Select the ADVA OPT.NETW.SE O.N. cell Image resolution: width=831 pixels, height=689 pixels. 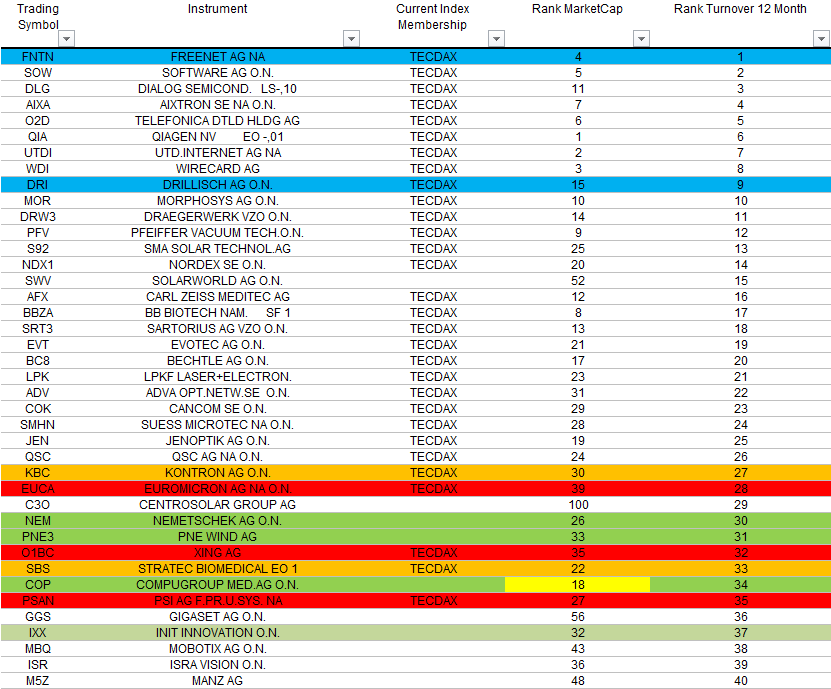coord(218,393)
